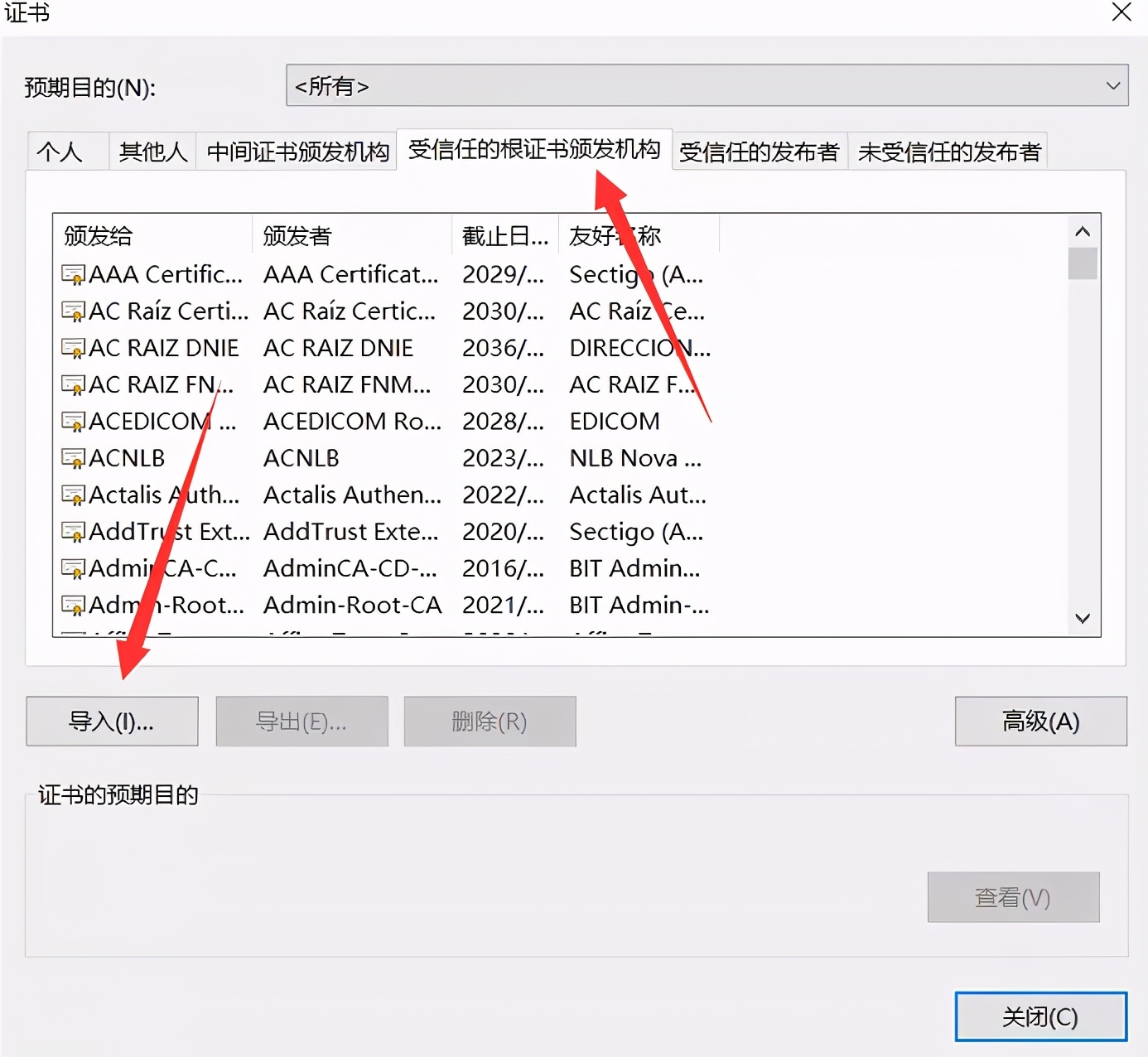The image size is (1148, 1057).
Task: Select the ACNLB certificate icon
Action: click(73, 458)
